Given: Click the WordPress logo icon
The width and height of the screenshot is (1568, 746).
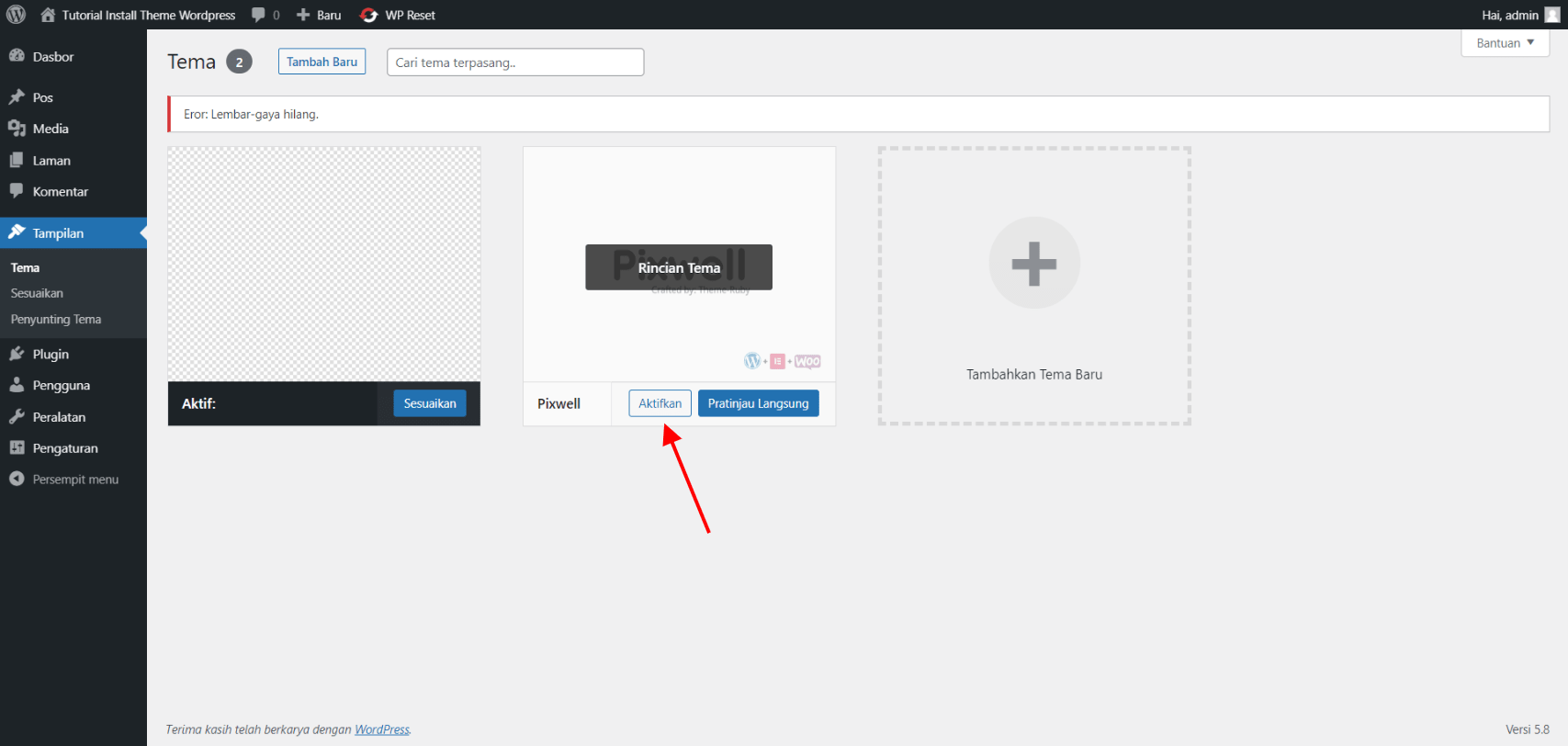Looking at the screenshot, I should 16,15.
